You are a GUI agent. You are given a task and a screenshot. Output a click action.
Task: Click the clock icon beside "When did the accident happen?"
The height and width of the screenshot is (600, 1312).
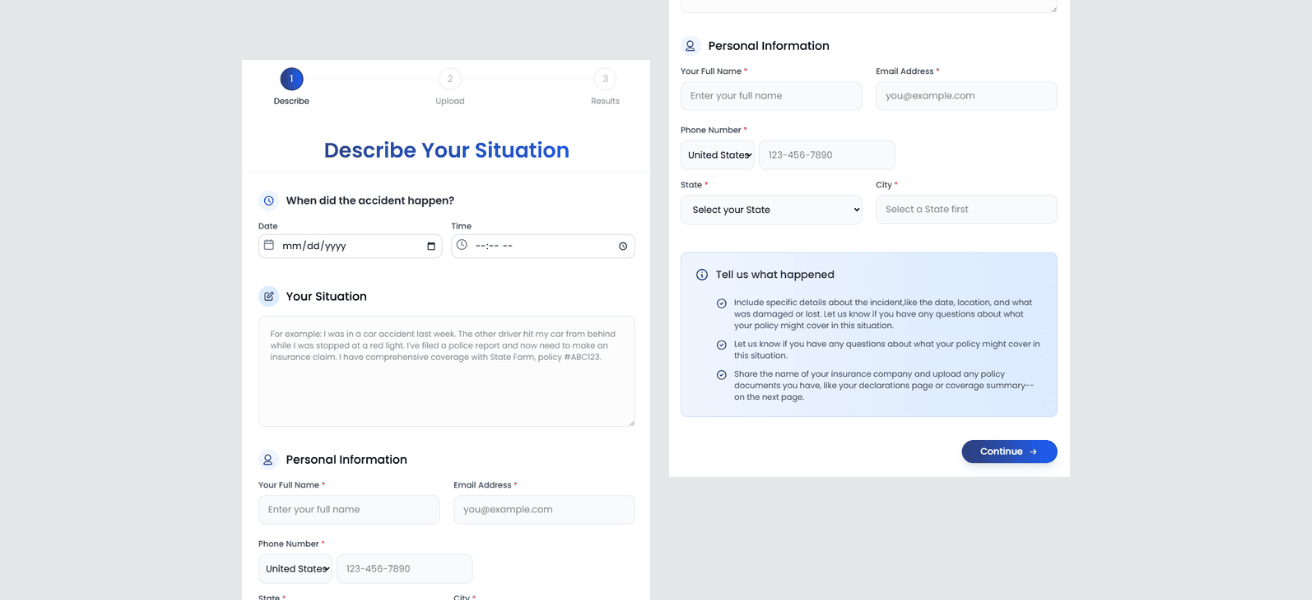[x=268, y=200]
